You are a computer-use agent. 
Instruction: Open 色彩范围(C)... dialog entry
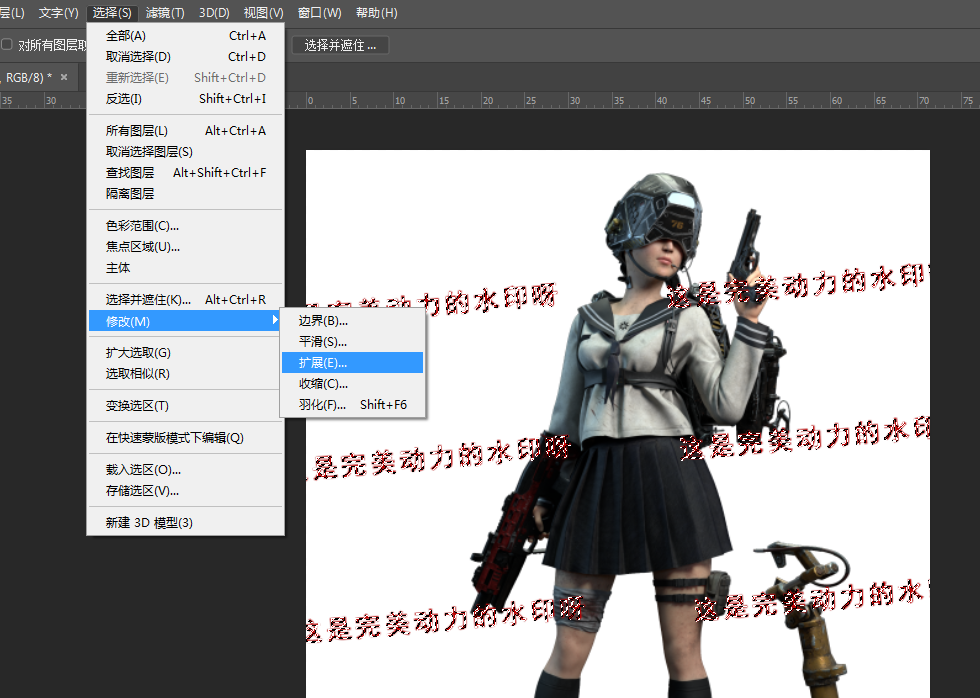[142, 226]
